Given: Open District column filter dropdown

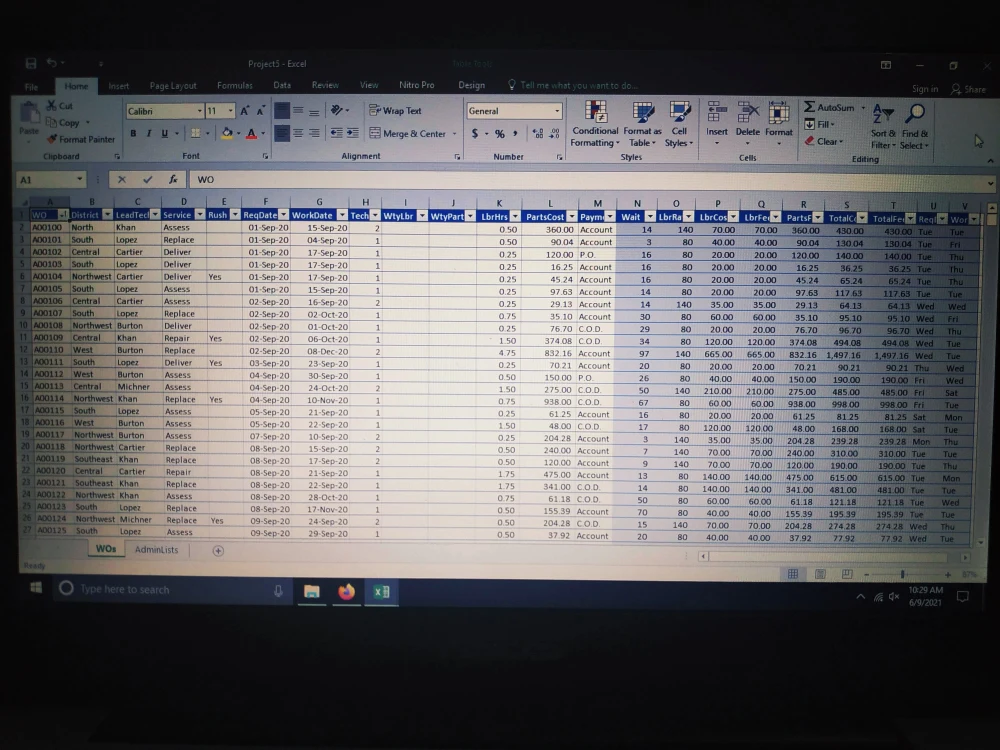Looking at the screenshot, I should click(x=107, y=215).
